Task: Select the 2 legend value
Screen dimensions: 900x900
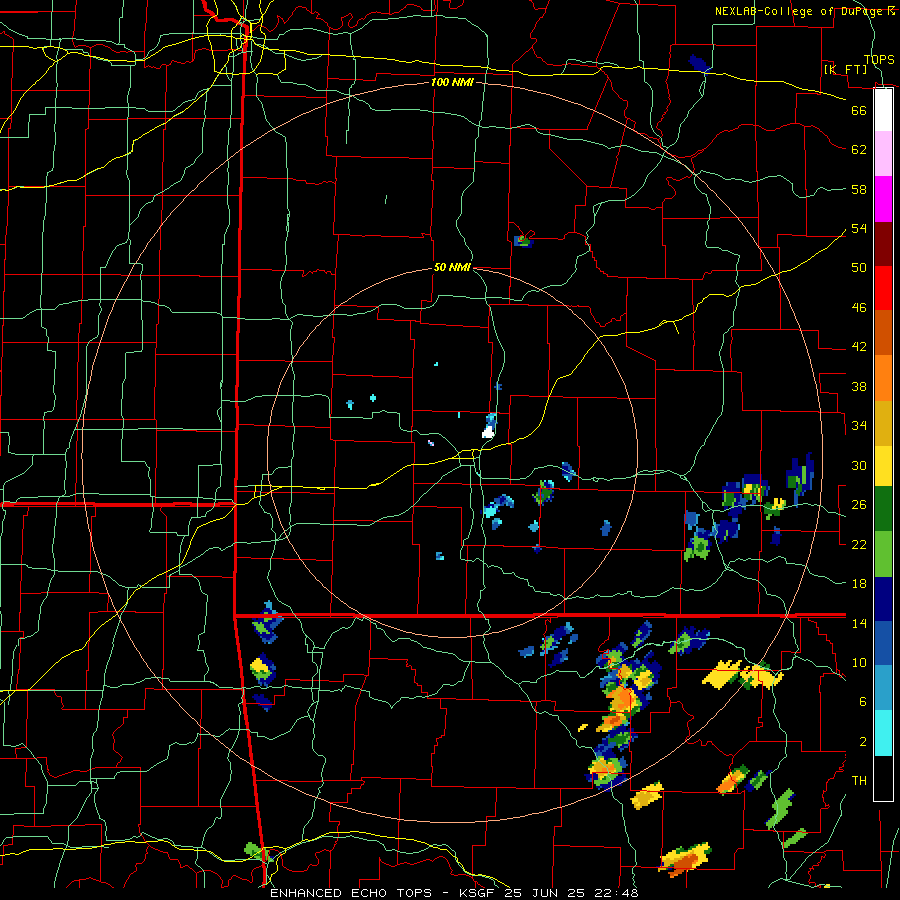Action: pos(863,741)
